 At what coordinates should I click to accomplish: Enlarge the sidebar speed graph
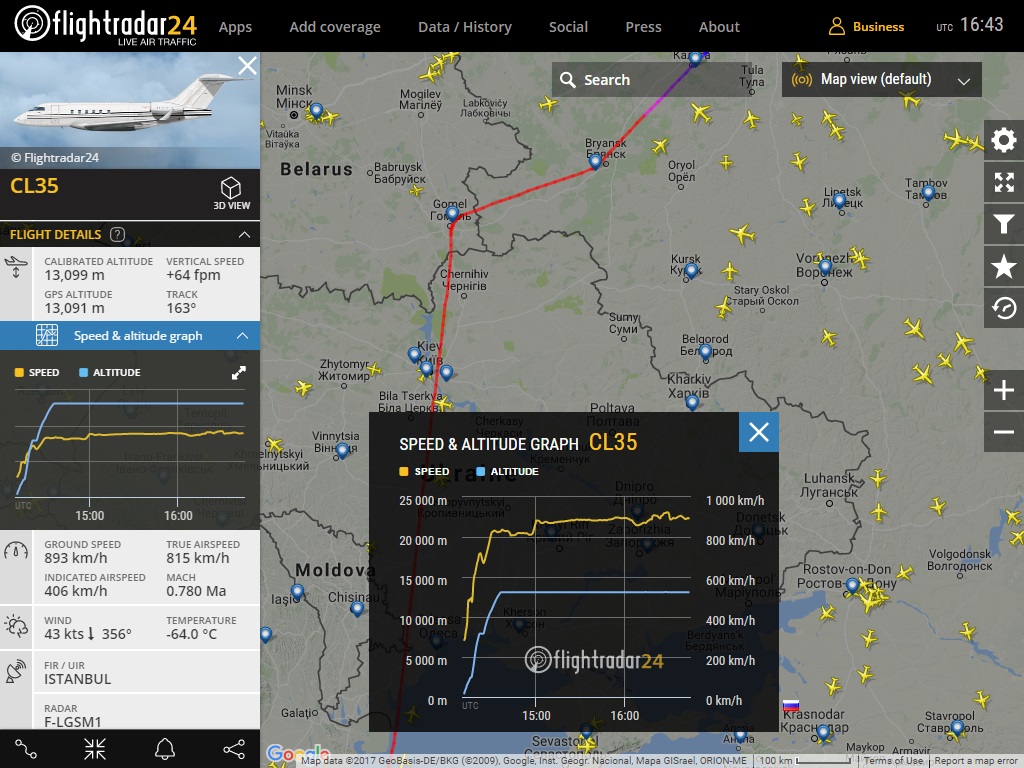pos(239,372)
